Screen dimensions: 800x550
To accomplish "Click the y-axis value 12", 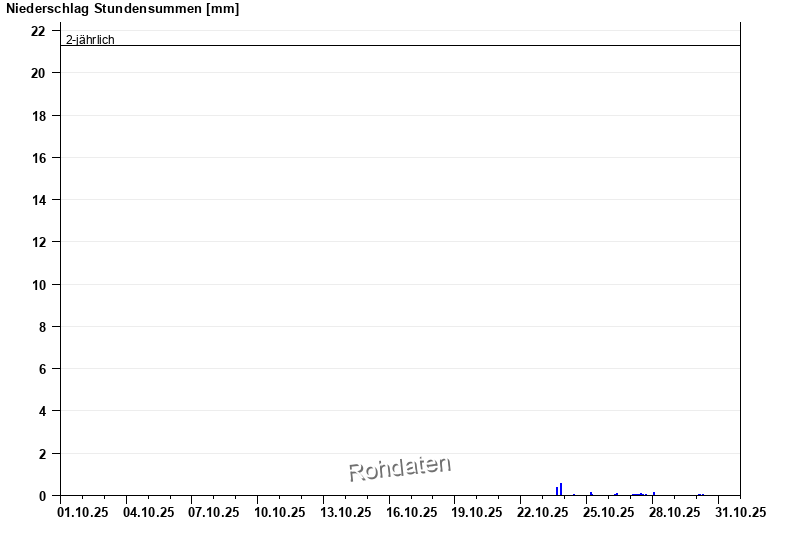I will [x=38, y=242].
